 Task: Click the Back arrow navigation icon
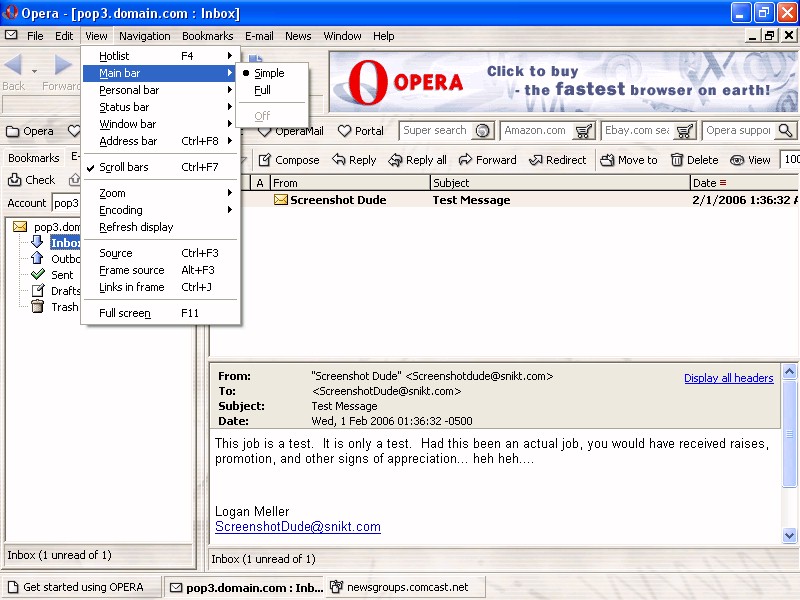tap(13, 65)
